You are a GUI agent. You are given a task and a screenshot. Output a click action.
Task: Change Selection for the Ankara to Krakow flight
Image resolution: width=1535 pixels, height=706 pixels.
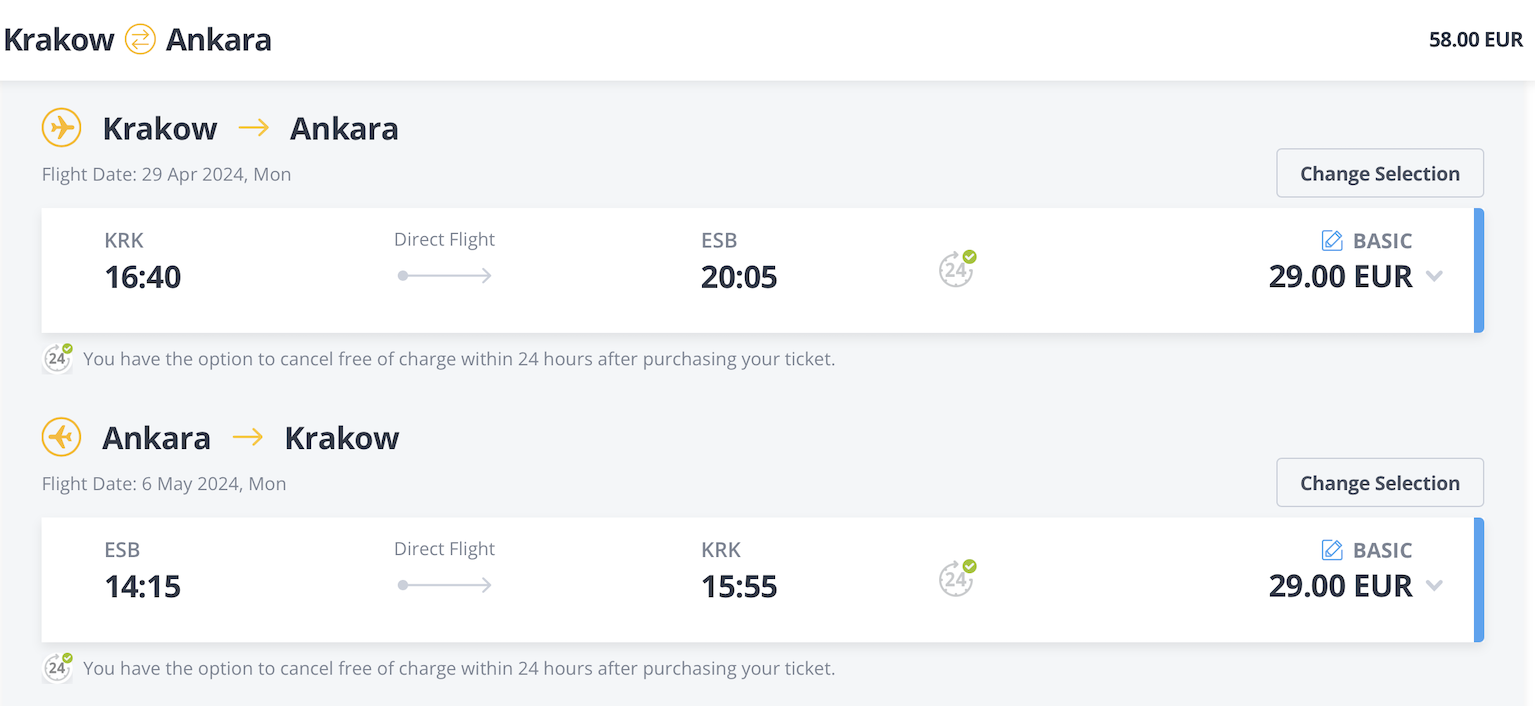(1380, 483)
